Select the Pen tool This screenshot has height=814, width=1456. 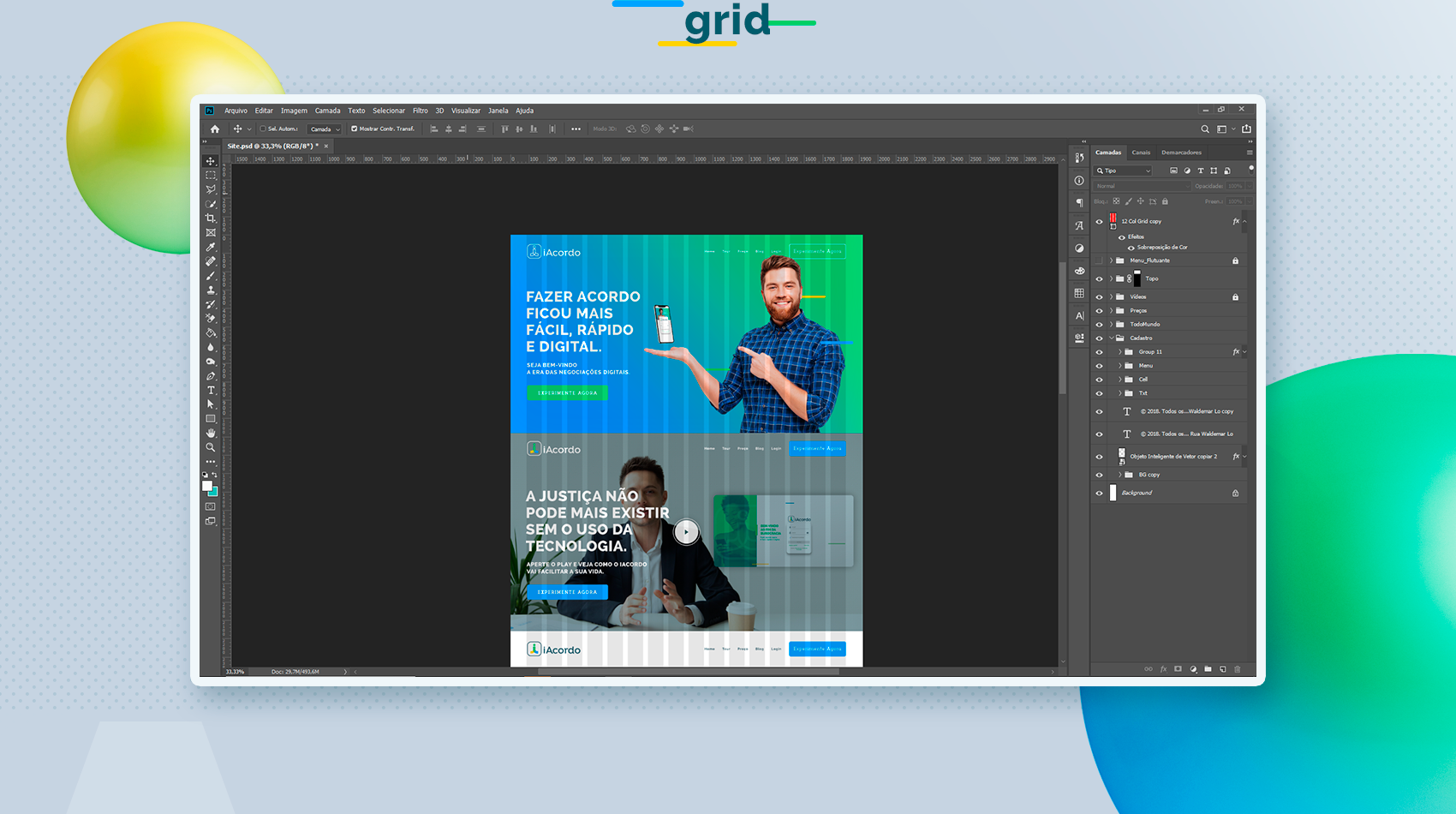click(x=211, y=376)
